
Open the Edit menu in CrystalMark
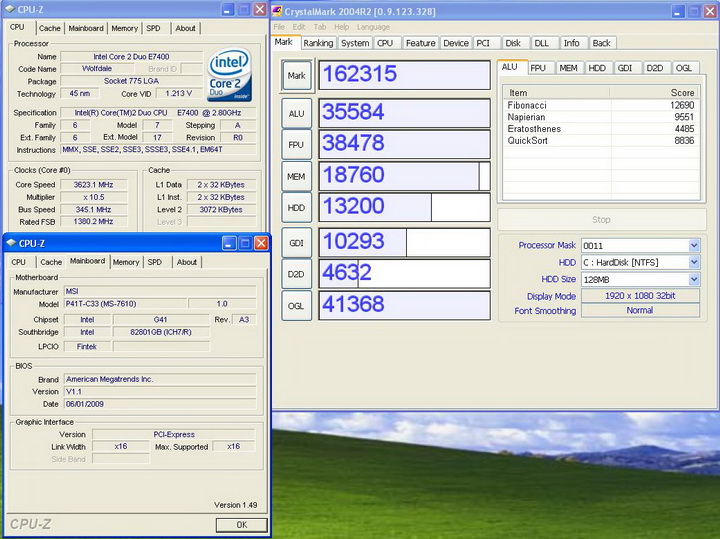tap(299, 27)
